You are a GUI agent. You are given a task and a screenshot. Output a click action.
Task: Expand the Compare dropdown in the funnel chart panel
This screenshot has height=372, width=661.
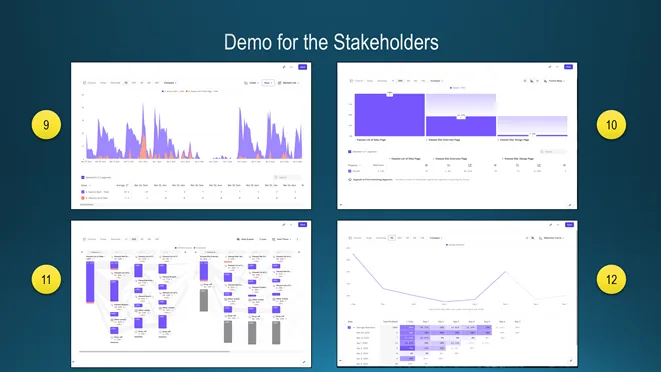click(x=436, y=81)
